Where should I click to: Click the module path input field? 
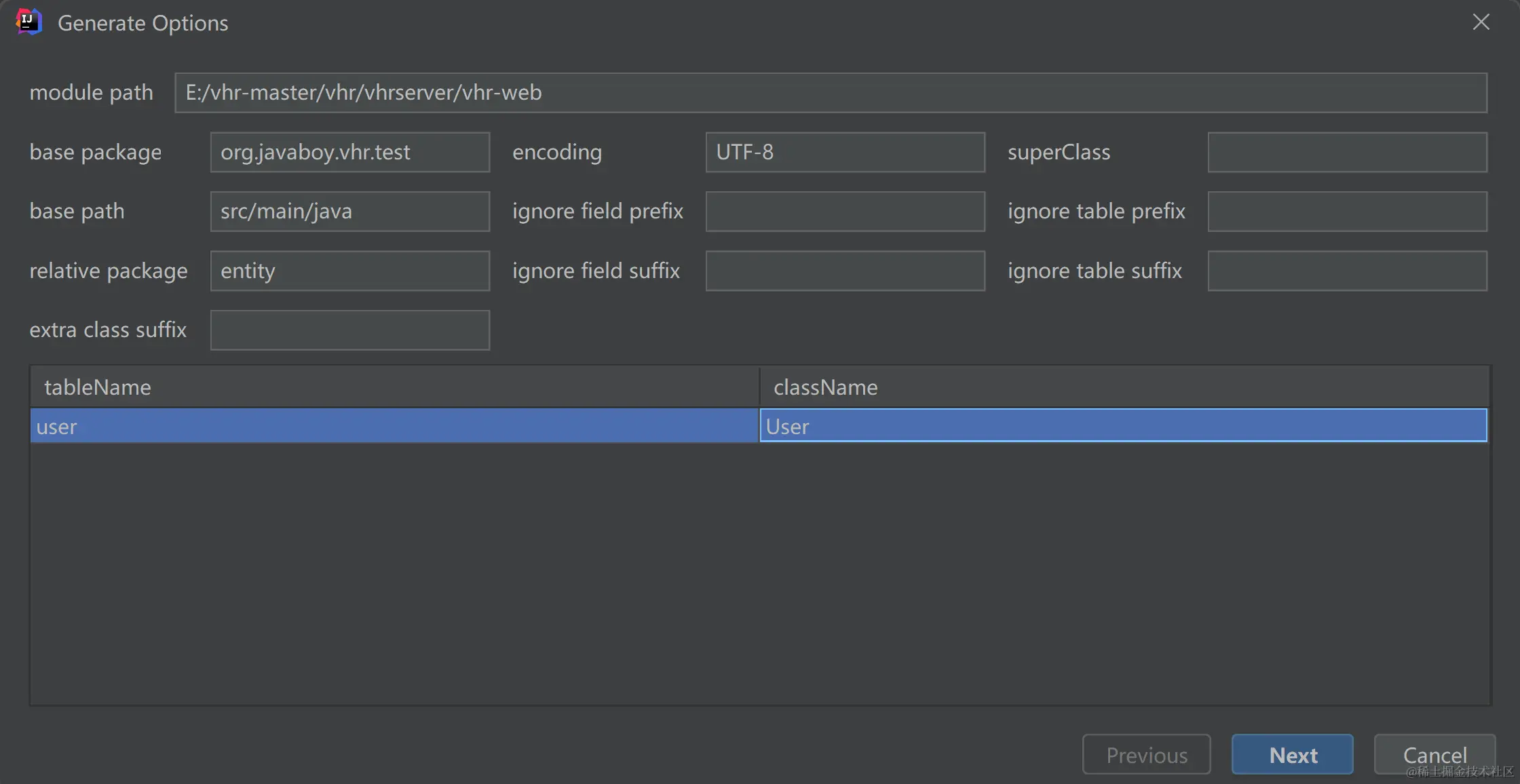[831, 93]
